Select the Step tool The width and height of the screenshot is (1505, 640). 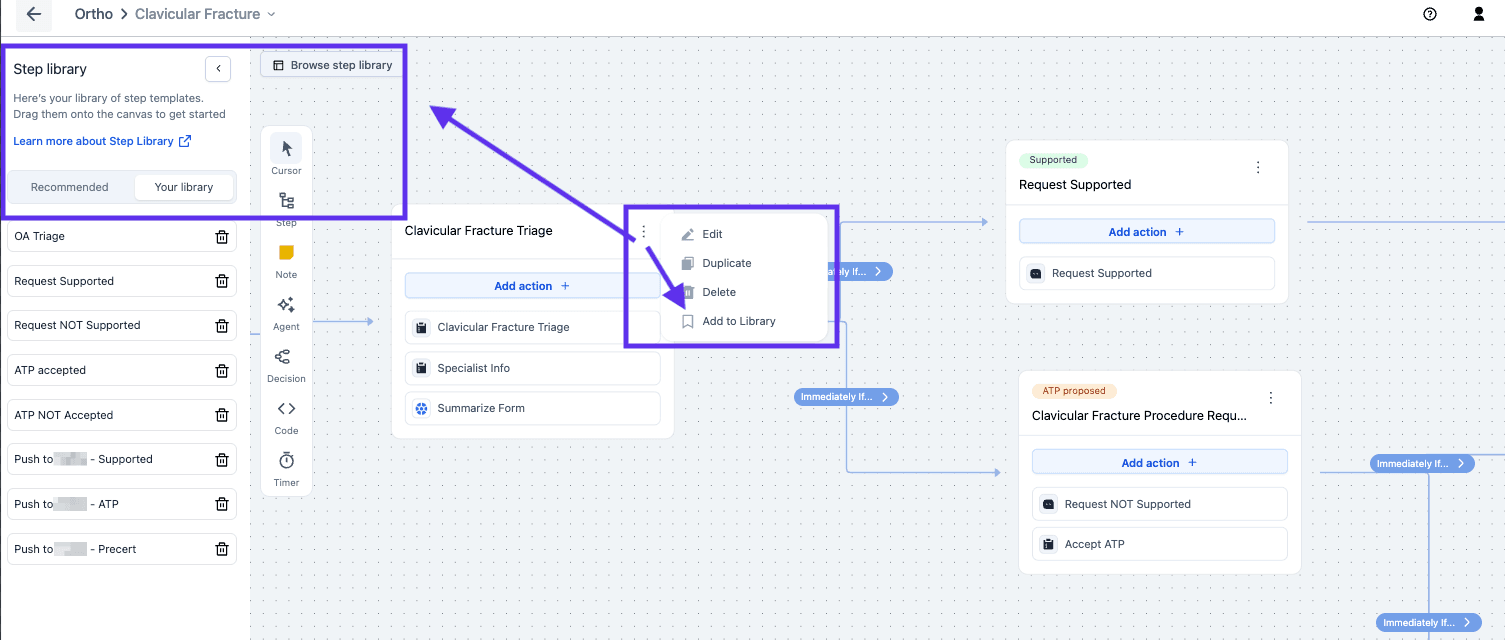point(286,207)
